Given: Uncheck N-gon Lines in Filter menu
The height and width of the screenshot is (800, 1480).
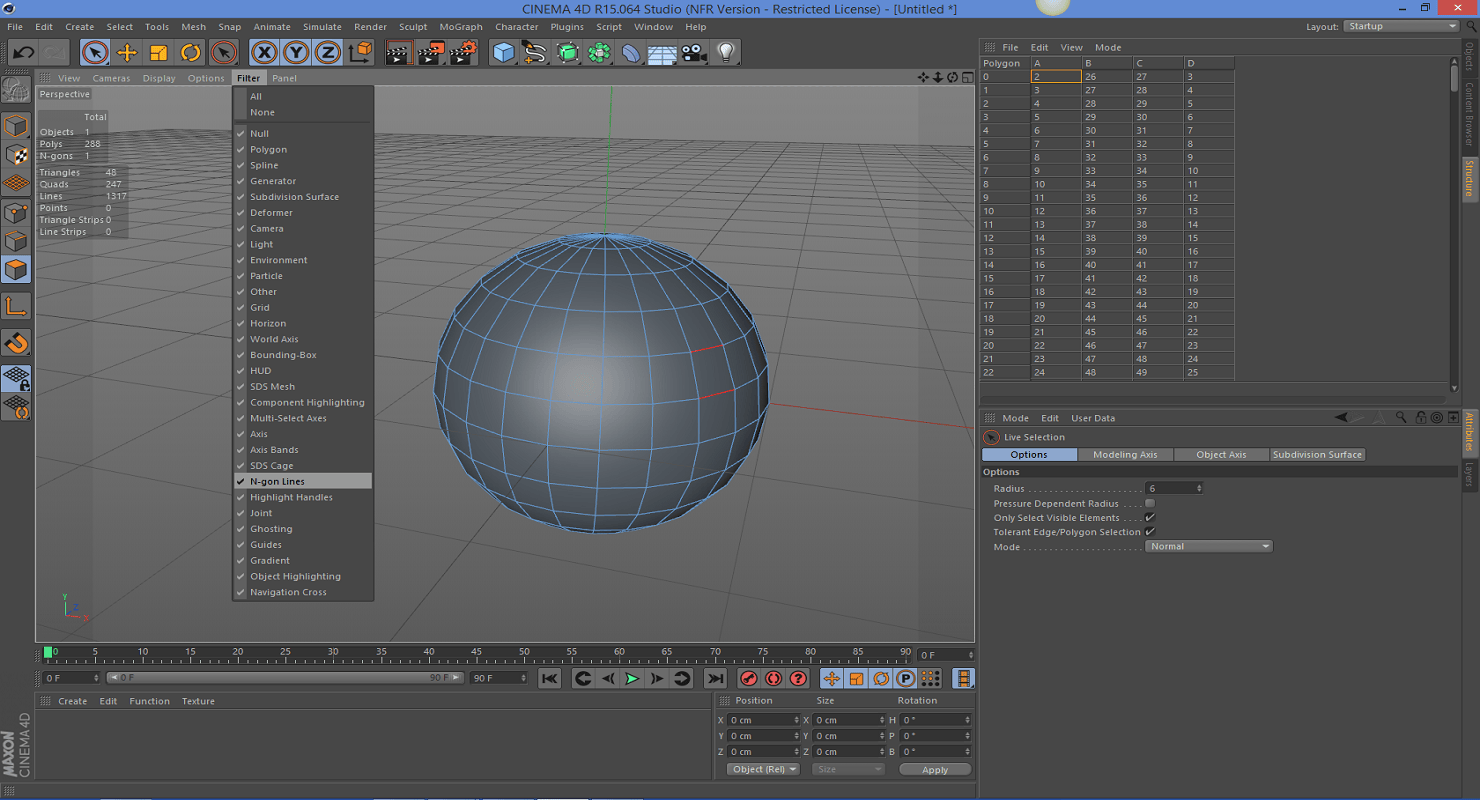Looking at the screenshot, I should tap(303, 481).
